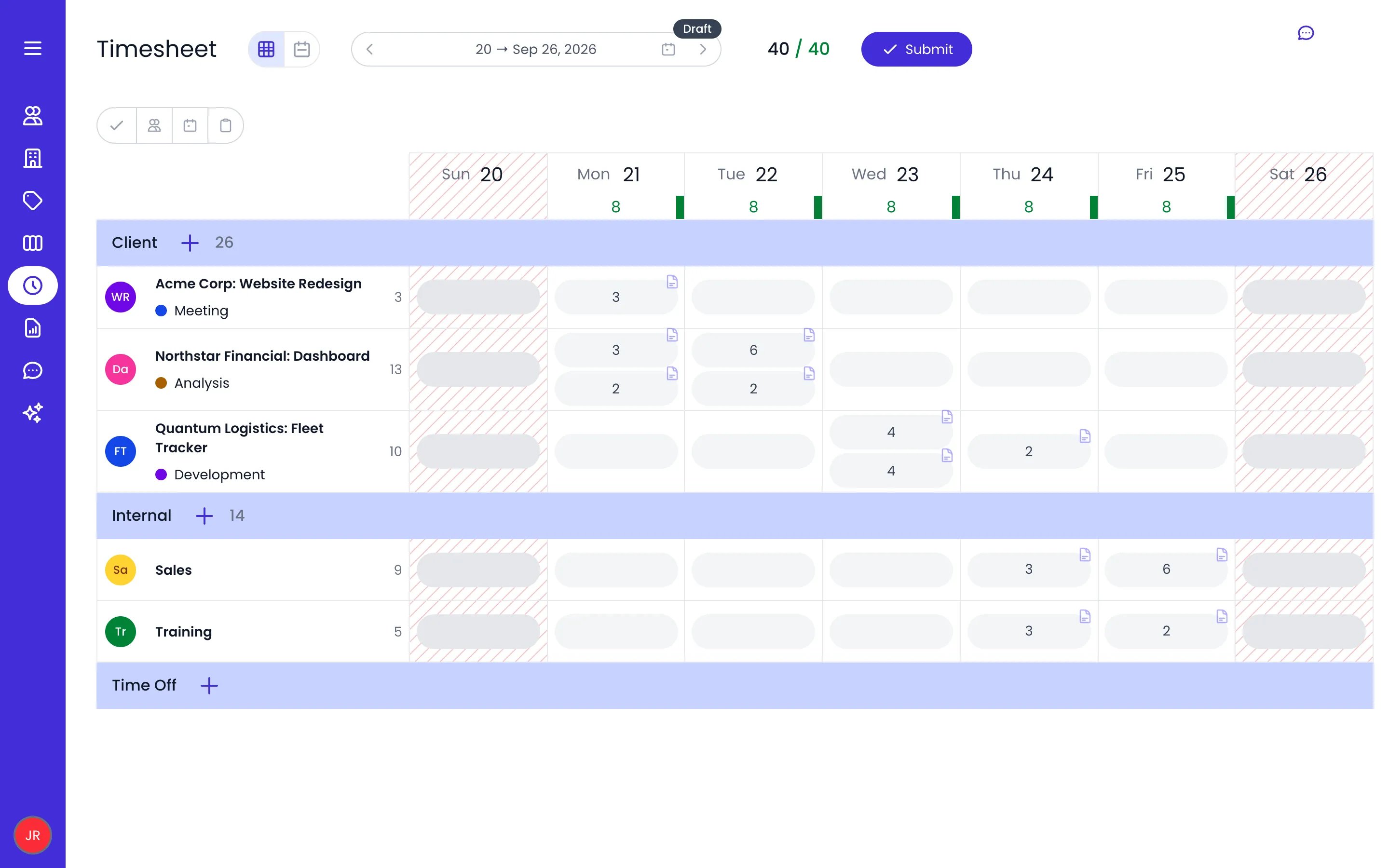Open note icon on Sales Friday entry
This screenshot has width=1389, height=868.
pyautogui.click(x=1222, y=555)
